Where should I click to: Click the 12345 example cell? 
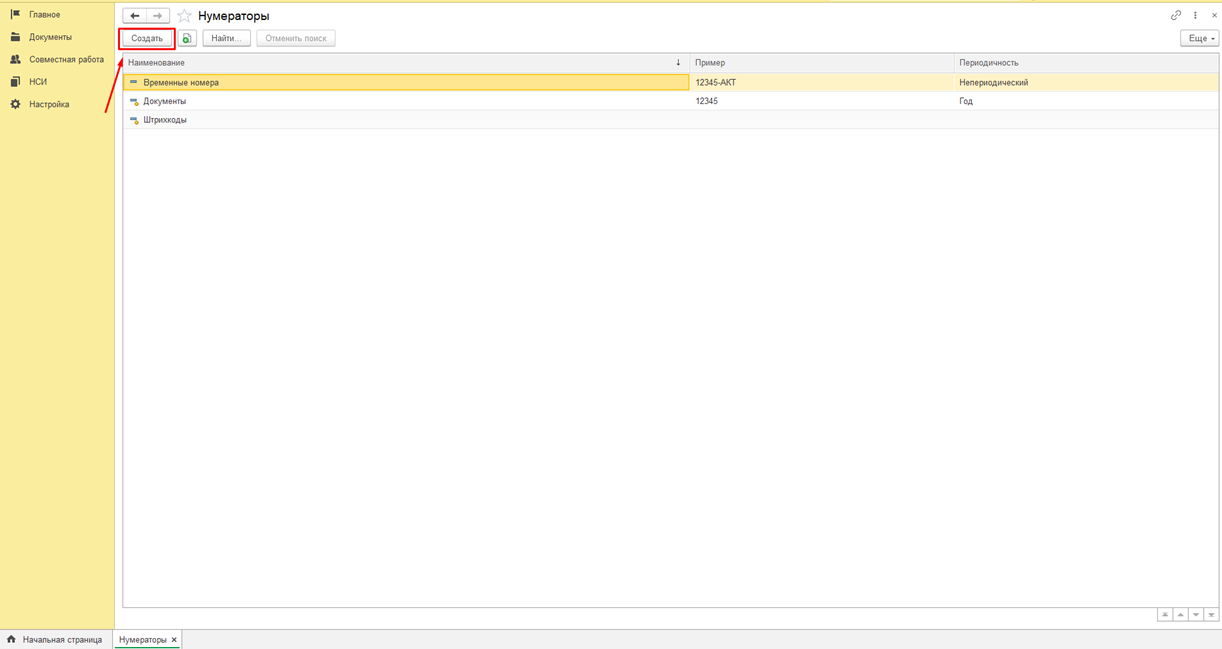point(822,101)
